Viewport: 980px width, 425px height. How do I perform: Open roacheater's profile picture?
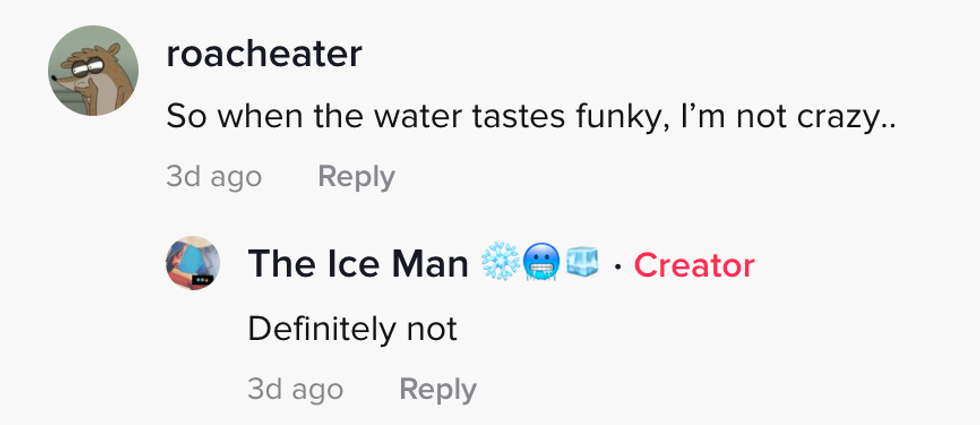pos(92,70)
